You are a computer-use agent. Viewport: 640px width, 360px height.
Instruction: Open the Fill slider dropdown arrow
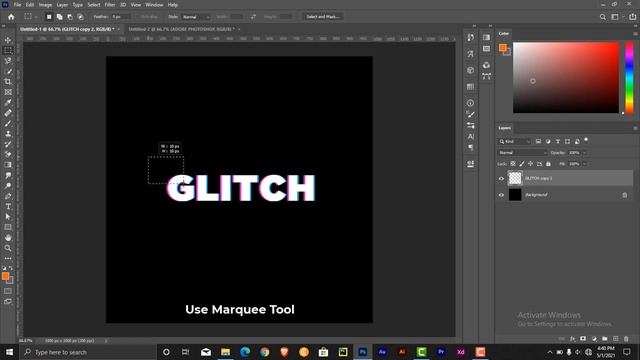click(x=584, y=164)
